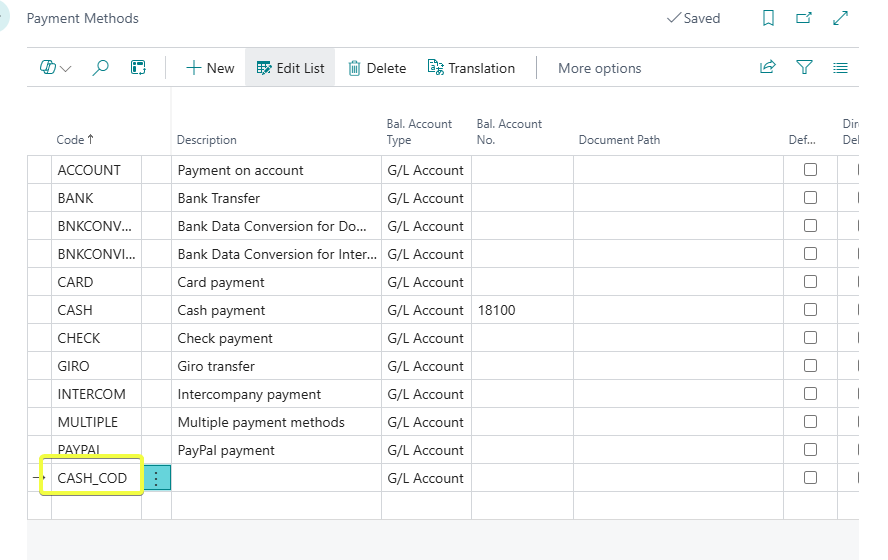The height and width of the screenshot is (560, 888).
Task: Open More options menu
Action: (600, 69)
